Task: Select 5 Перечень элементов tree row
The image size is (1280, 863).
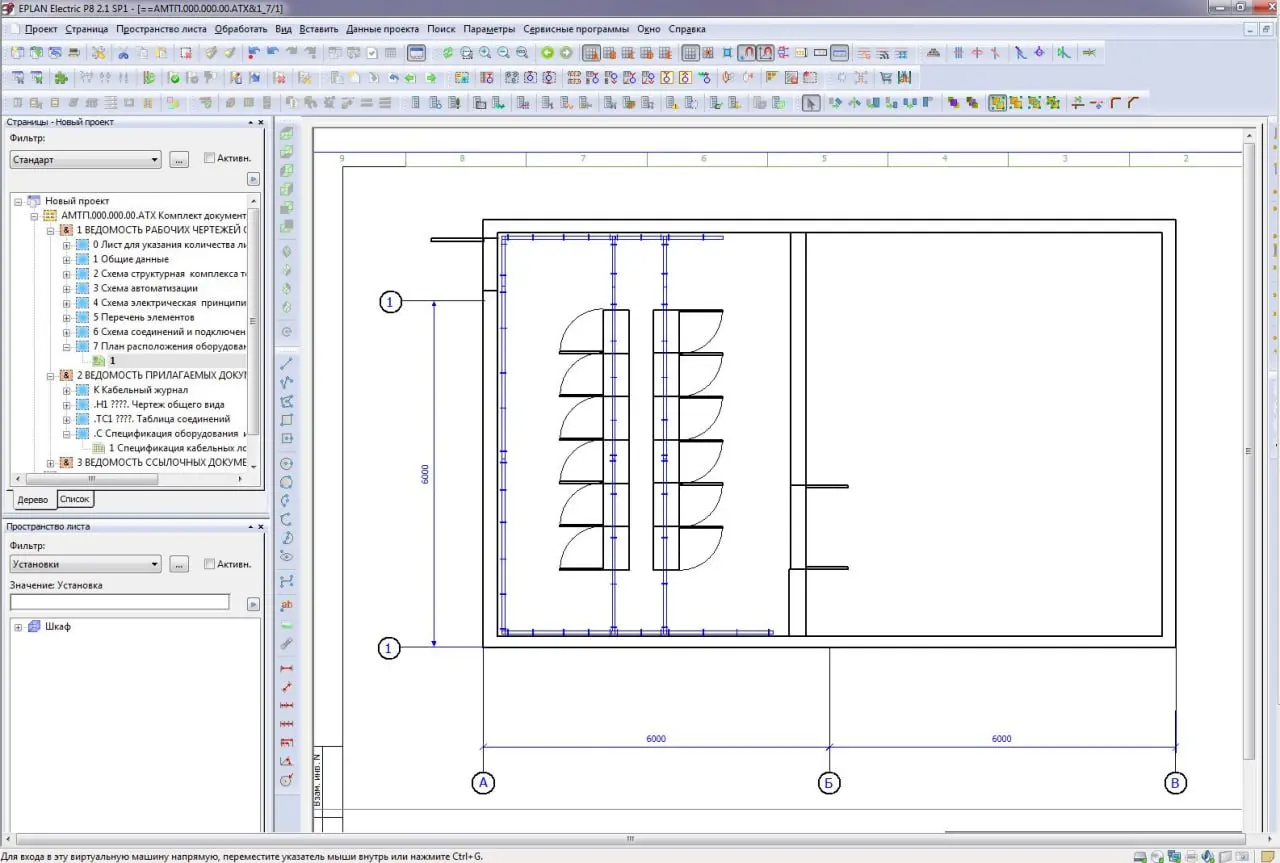Action: pyautogui.click(x=144, y=317)
